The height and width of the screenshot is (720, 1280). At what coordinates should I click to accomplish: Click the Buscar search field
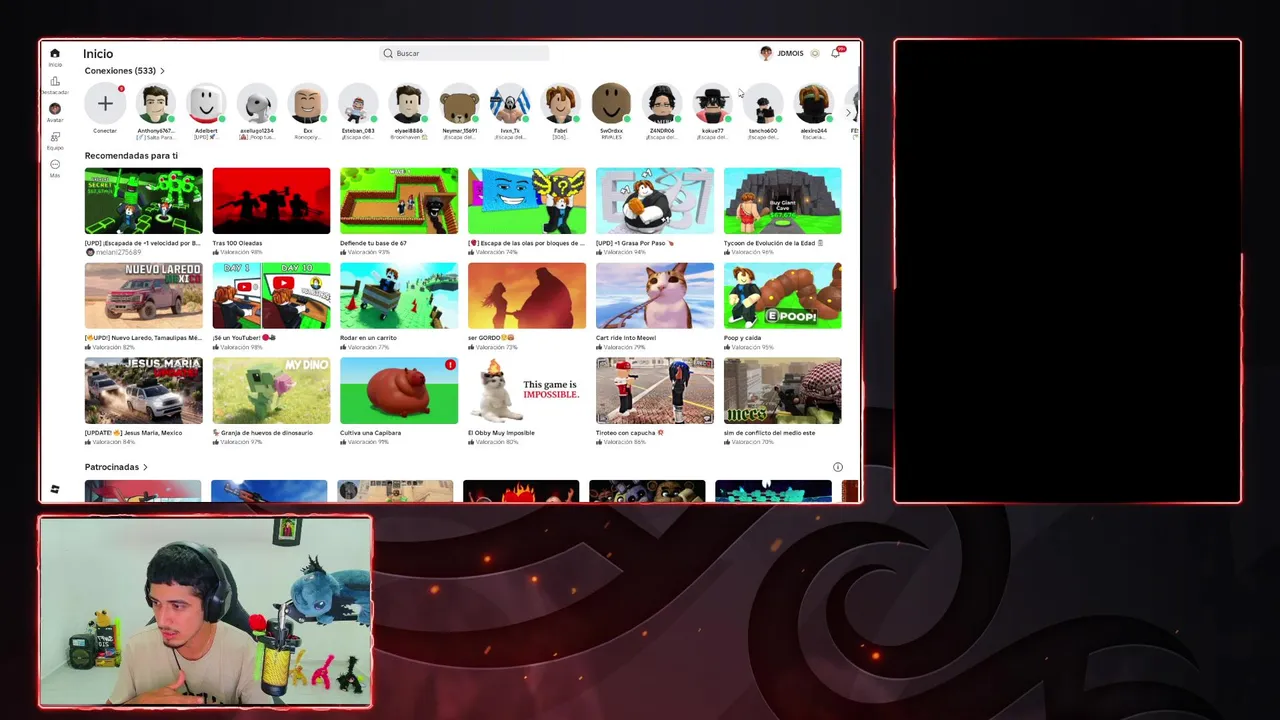coord(465,53)
